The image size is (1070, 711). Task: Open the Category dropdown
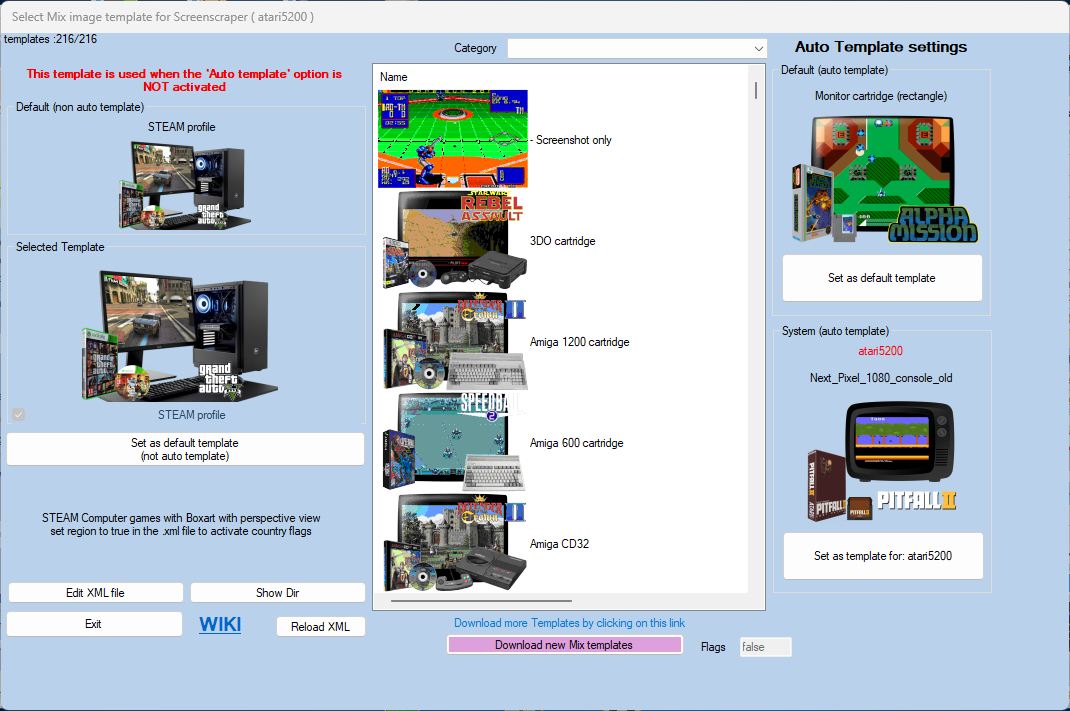pos(637,48)
